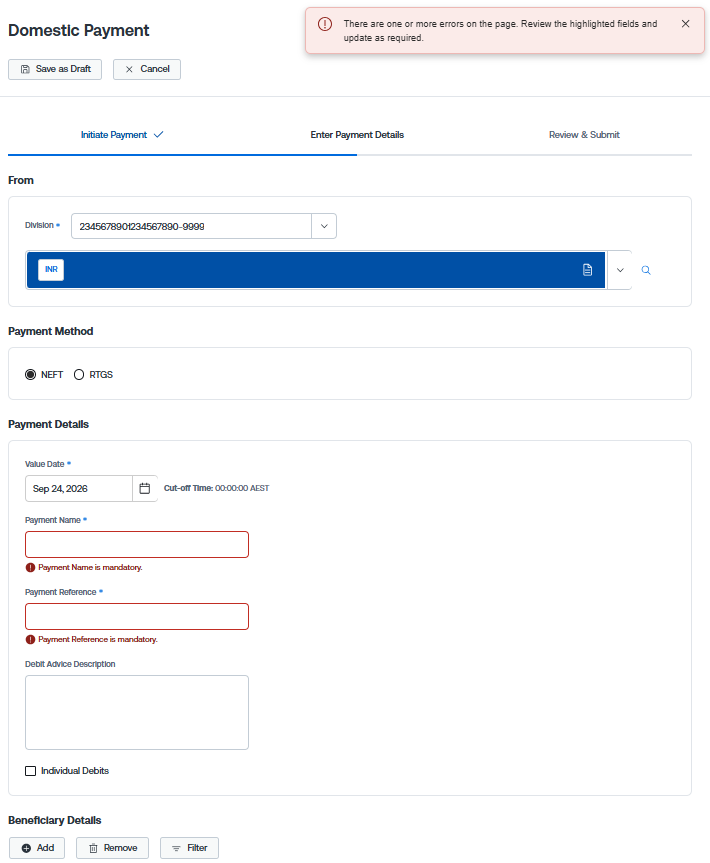Select the NEFT payment method
This screenshot has width=710, height=863.
[x=31, y=375]
